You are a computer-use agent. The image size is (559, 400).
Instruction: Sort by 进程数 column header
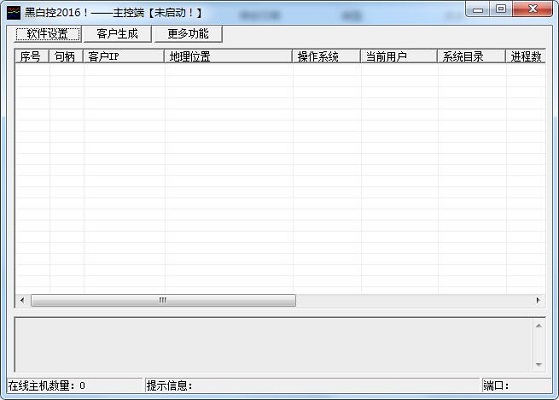coord(525,56)
